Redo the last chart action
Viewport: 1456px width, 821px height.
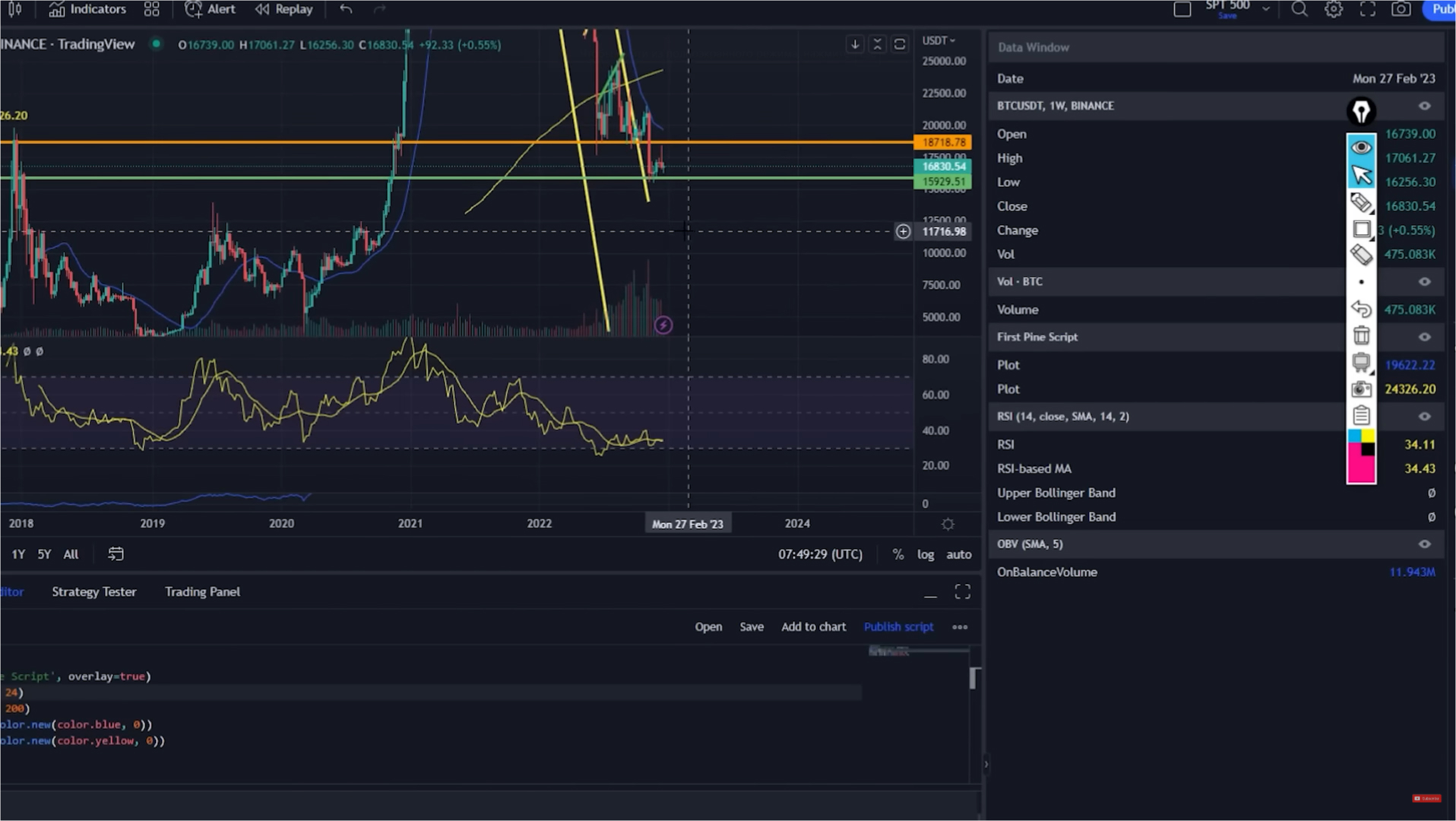(x=380, y=9)
